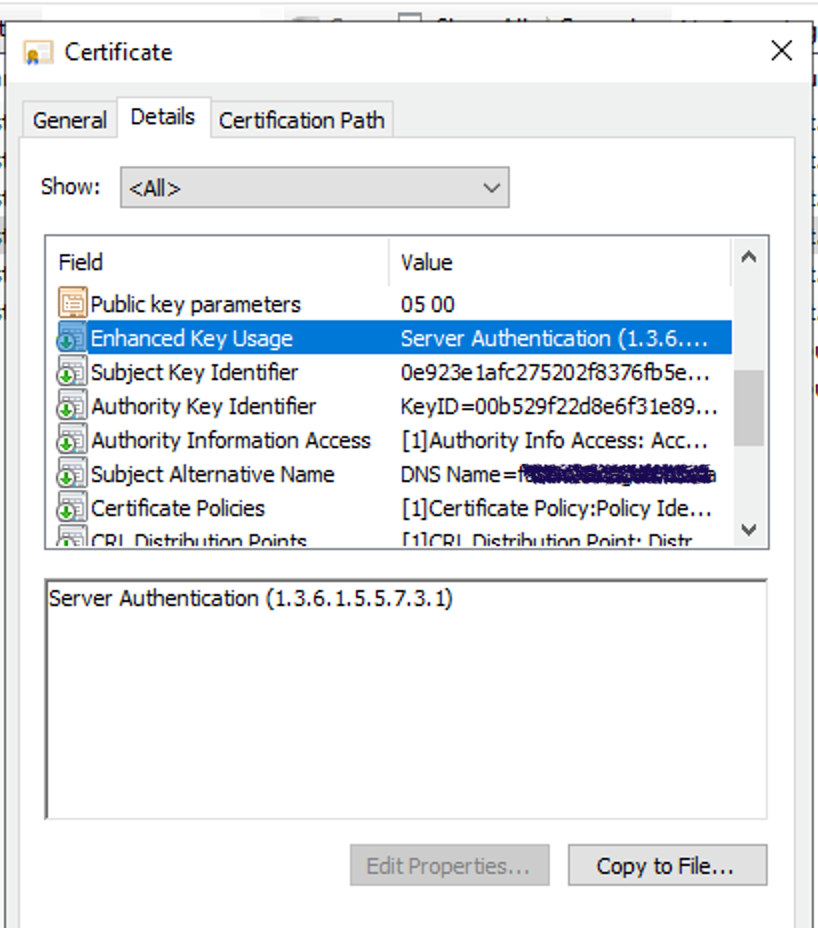Click the Edit Properties button
This screenshot has width=818, height=928.
pyautogui.click(x=449, y=865)
